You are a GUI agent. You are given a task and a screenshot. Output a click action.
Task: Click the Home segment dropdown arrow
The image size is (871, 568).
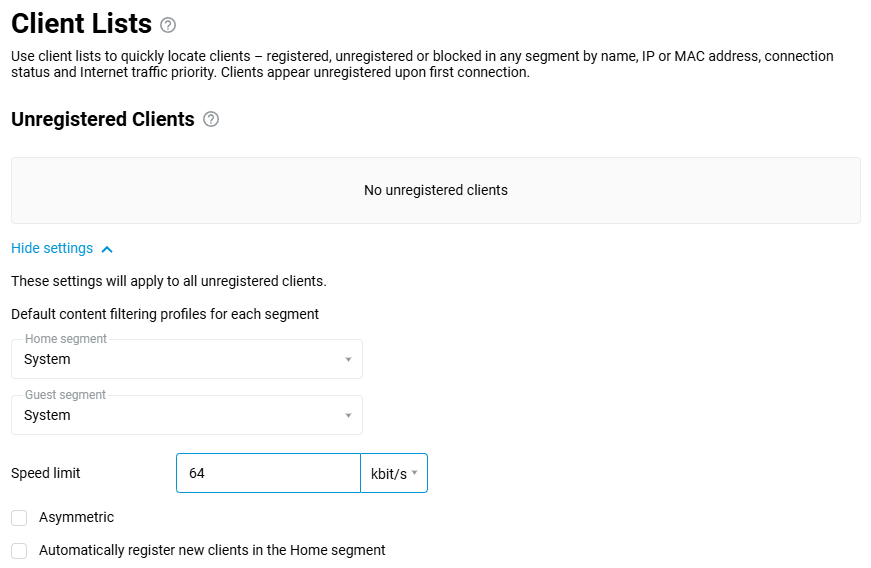pyautogui.click(x=348, y=359)
